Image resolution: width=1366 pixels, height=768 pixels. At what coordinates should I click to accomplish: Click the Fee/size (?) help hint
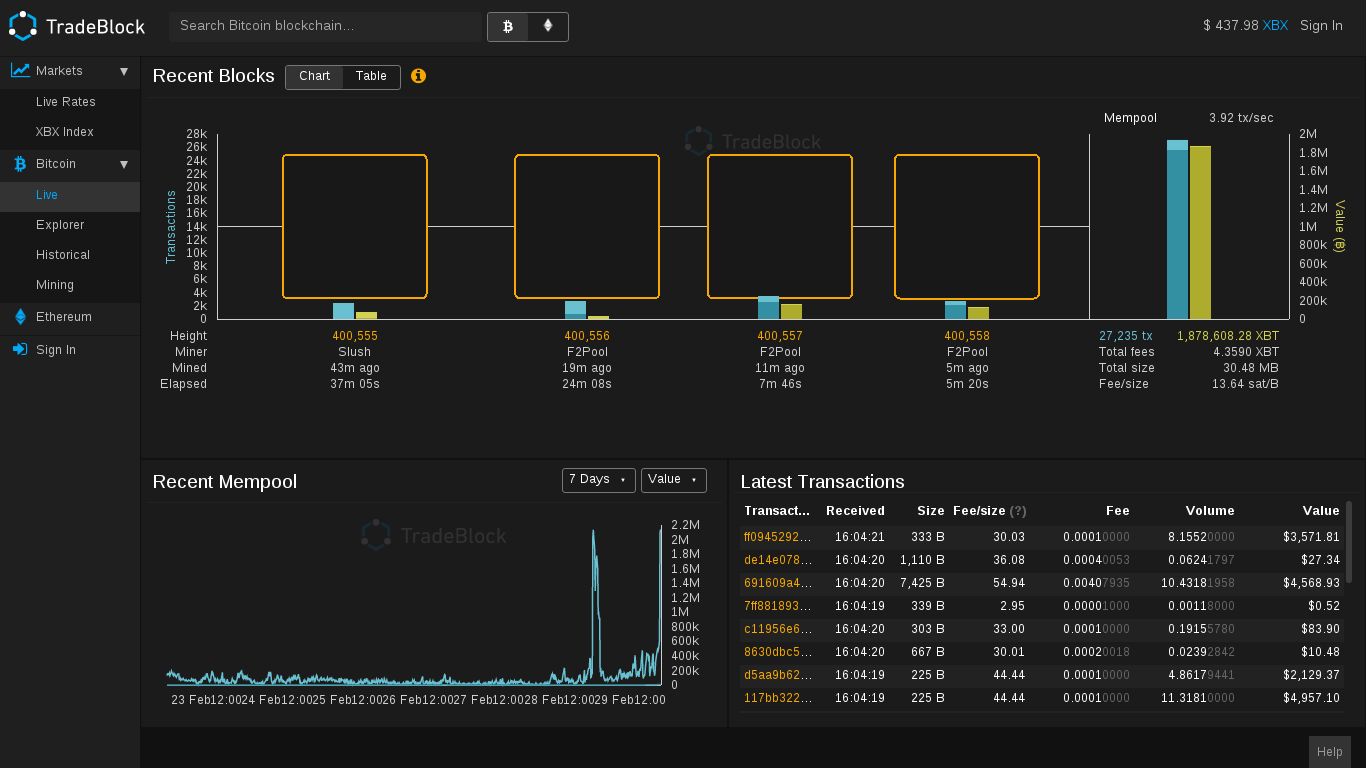click(1018, 511)
